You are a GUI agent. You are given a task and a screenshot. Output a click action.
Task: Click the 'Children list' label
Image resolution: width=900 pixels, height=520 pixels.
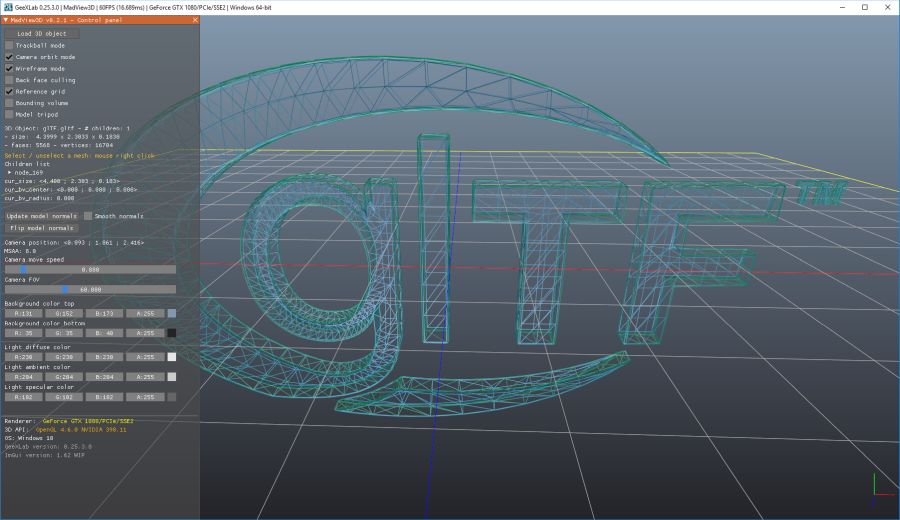[x=27, y=164]
